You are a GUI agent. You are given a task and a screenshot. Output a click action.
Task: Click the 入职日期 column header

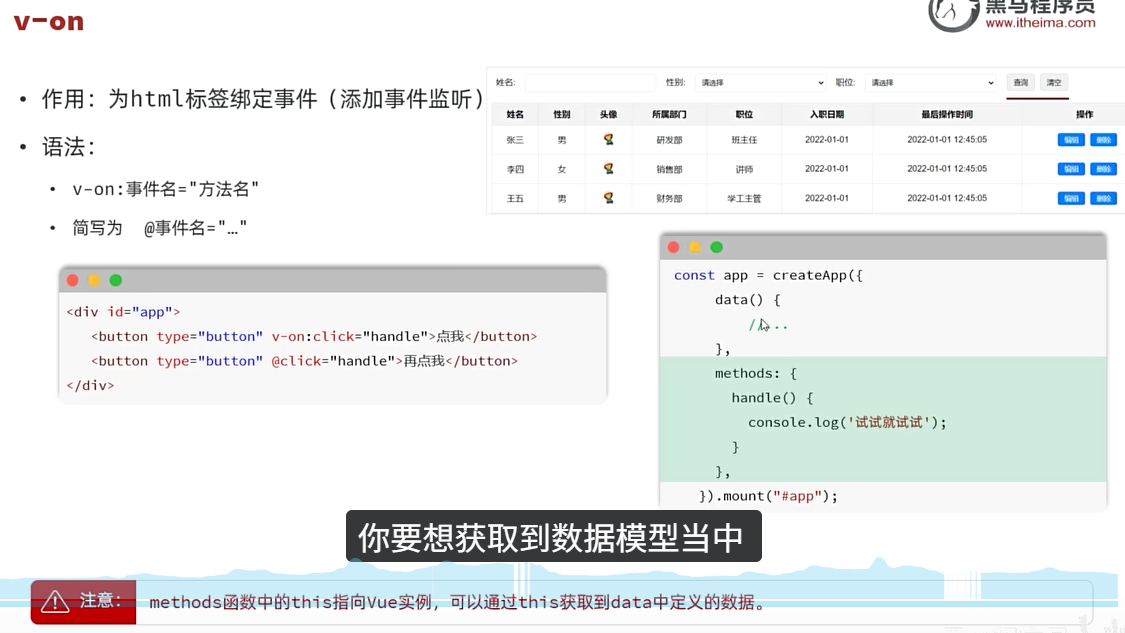[x=827, y=114]
